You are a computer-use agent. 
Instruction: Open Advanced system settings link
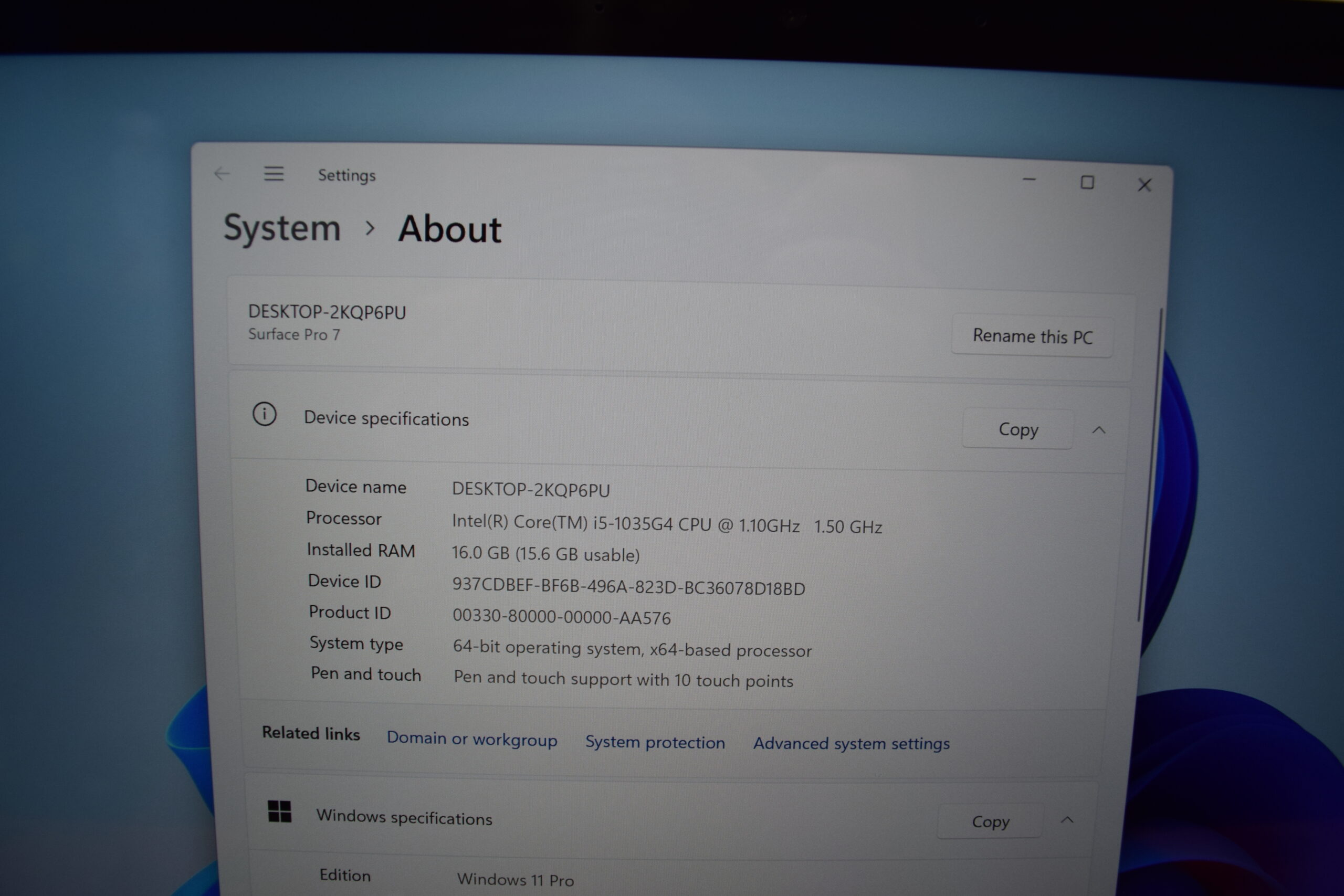pos(852,743)
